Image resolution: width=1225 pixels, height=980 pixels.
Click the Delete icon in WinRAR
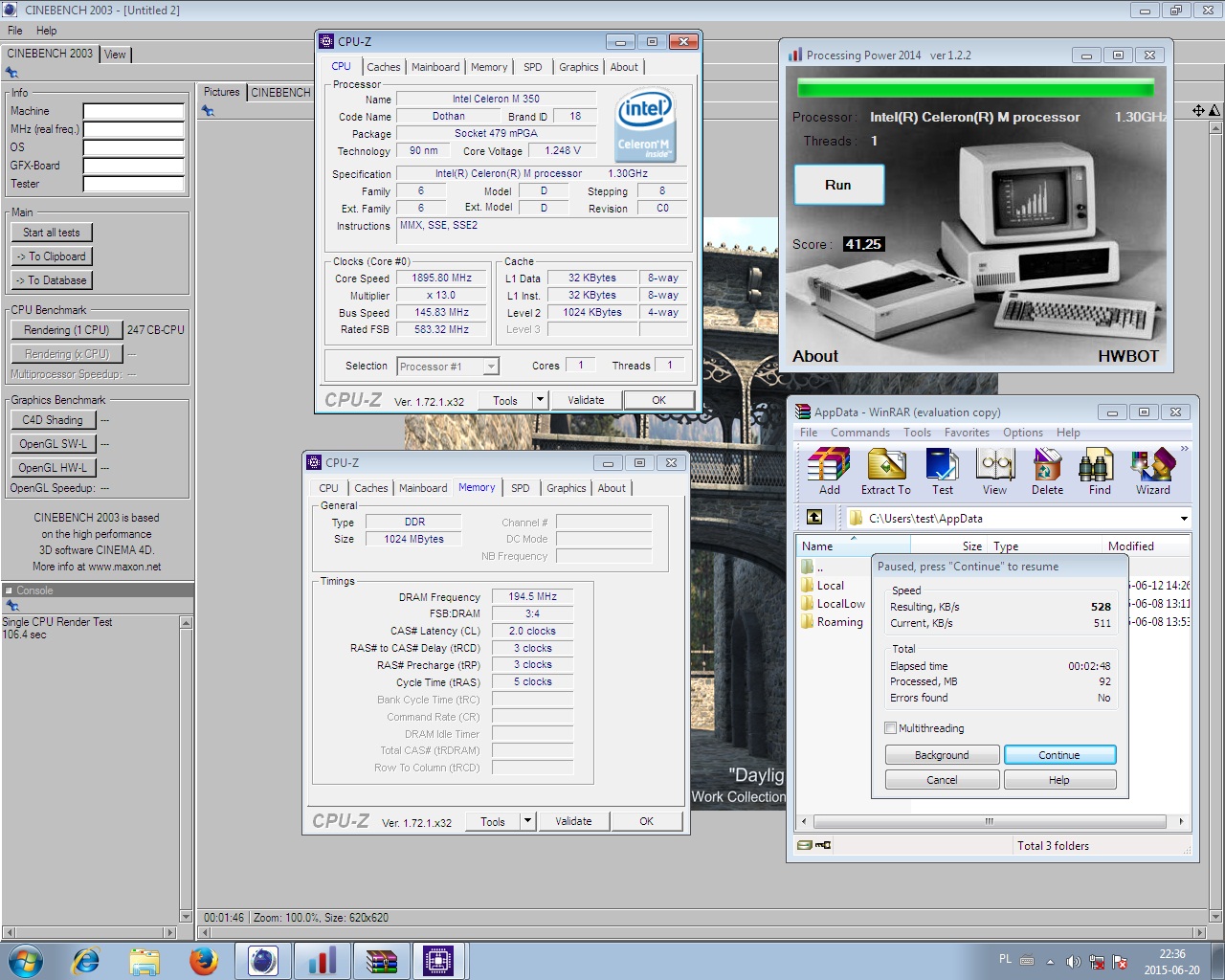1047,472
